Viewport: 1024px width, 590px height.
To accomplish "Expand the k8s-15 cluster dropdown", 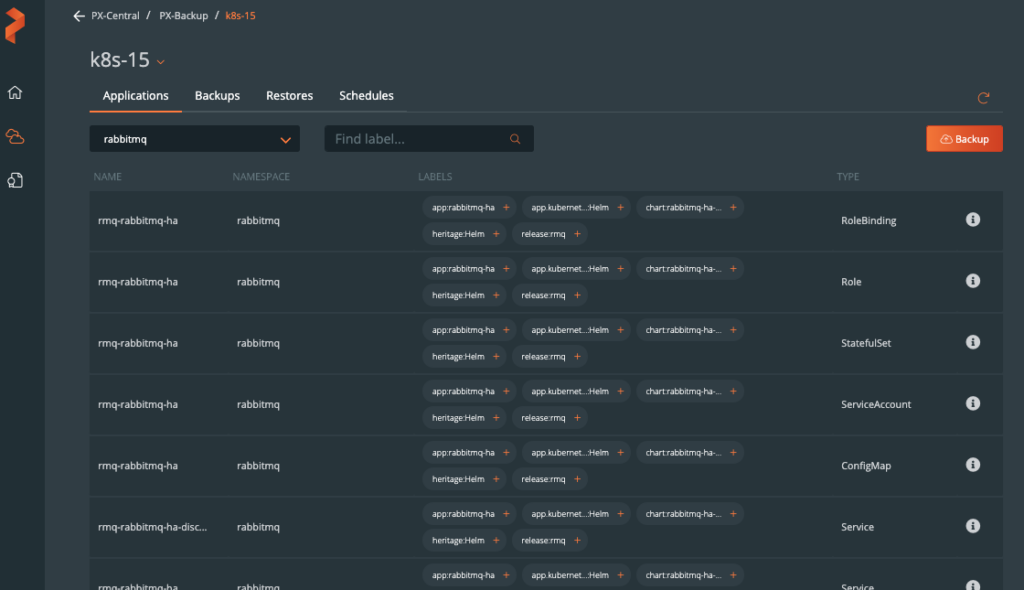I will [161, 62].
